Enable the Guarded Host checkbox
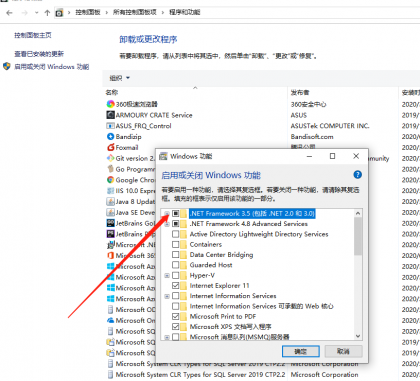 pyautogui.click(x=175, y=265)
